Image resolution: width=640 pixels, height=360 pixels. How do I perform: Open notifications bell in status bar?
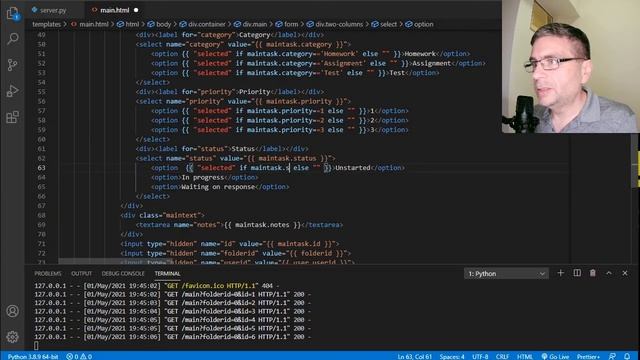click(627, 356)
